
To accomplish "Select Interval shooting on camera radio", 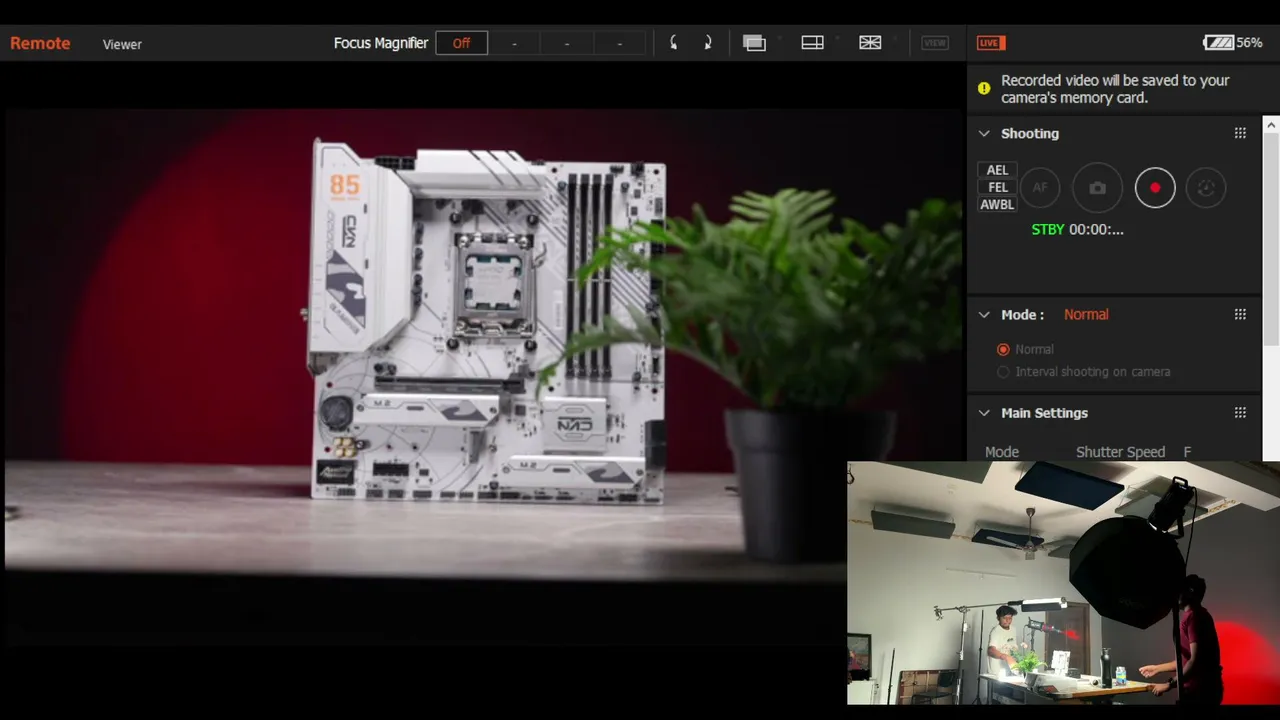I will tap(1003, 372).
